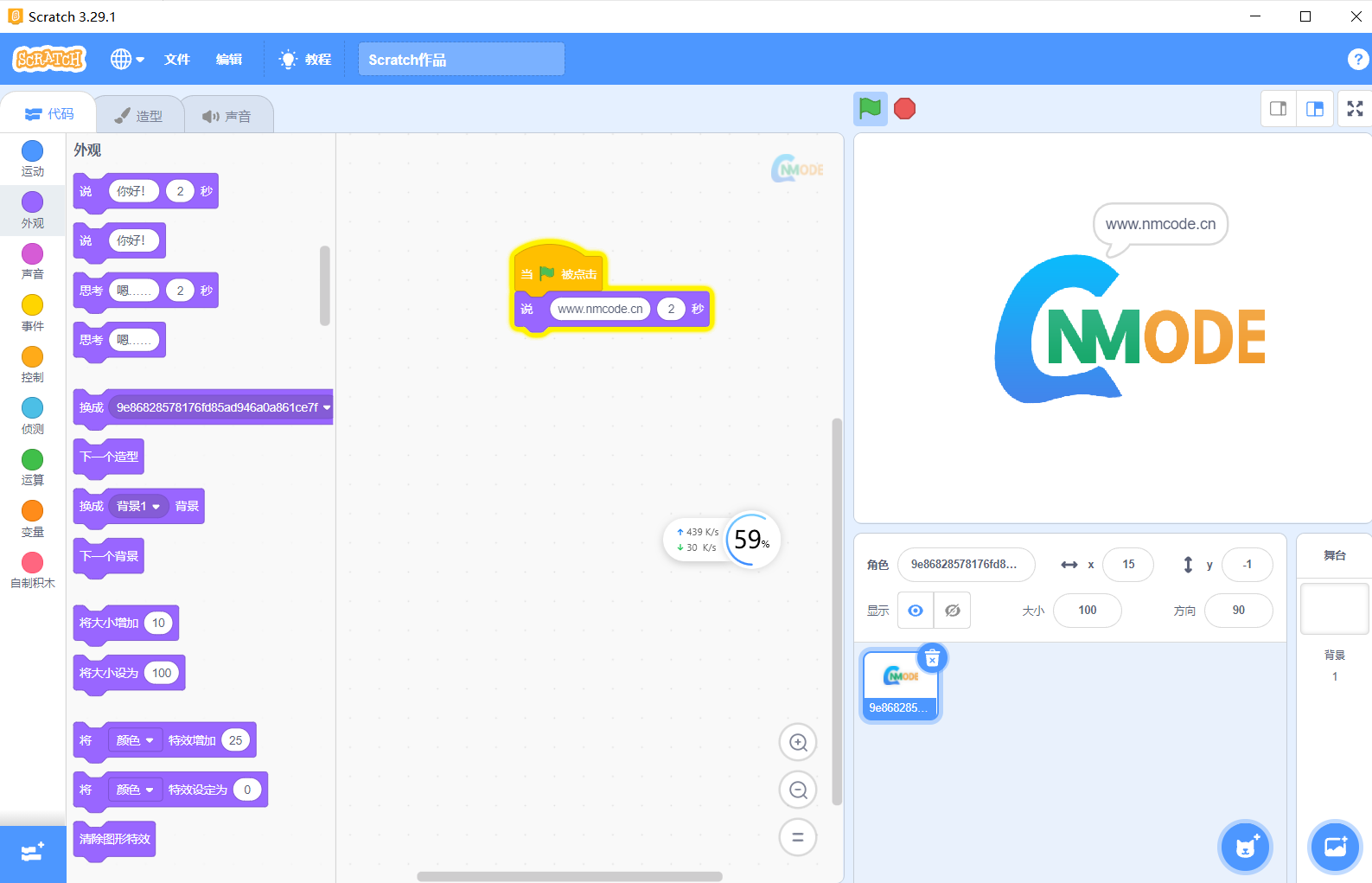Click the workspace vertical scrollbar

click(837, 611)
